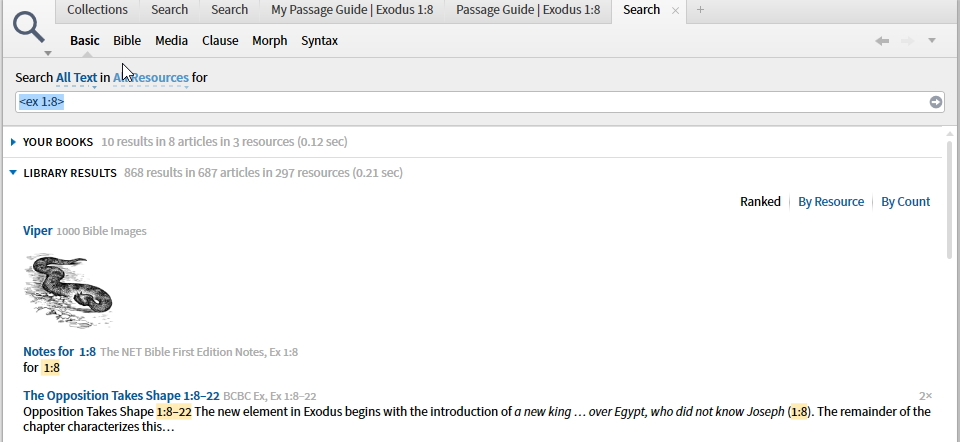Run search with the arrow go button
The height and width of the screenshot is (442, 960).
point(936,102)
